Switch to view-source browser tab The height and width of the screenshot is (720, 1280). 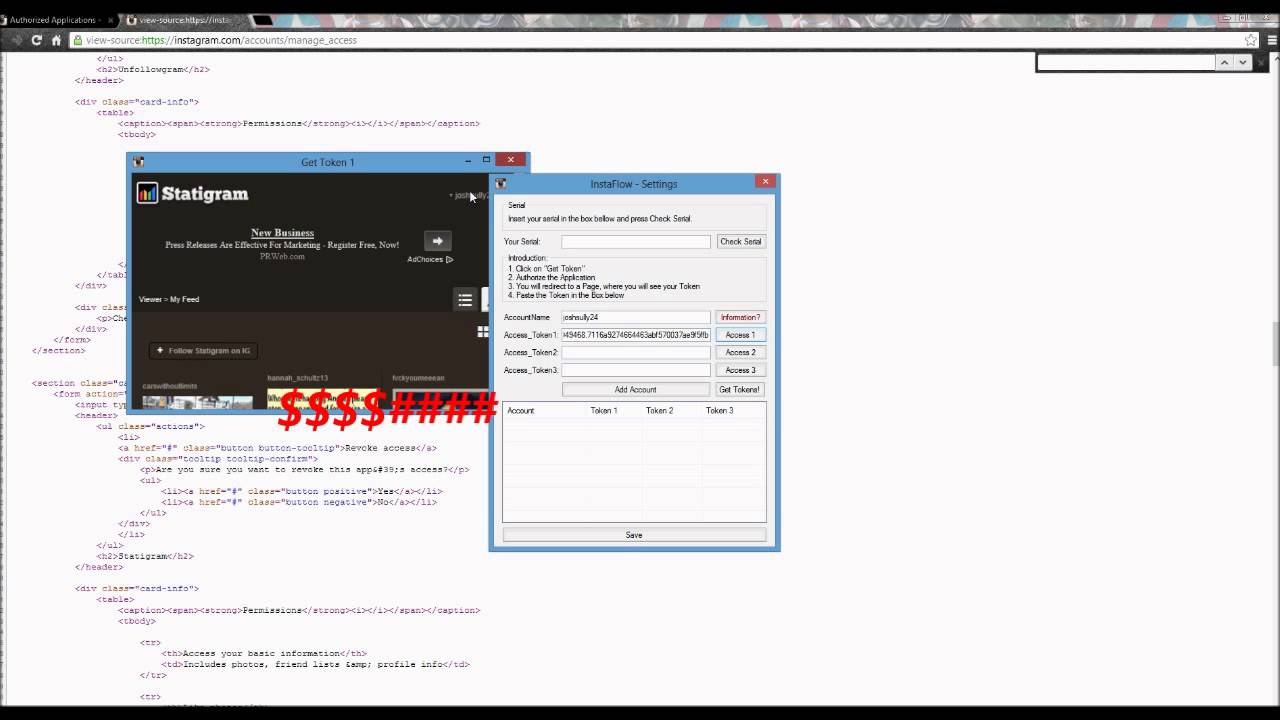pos(185,20)
